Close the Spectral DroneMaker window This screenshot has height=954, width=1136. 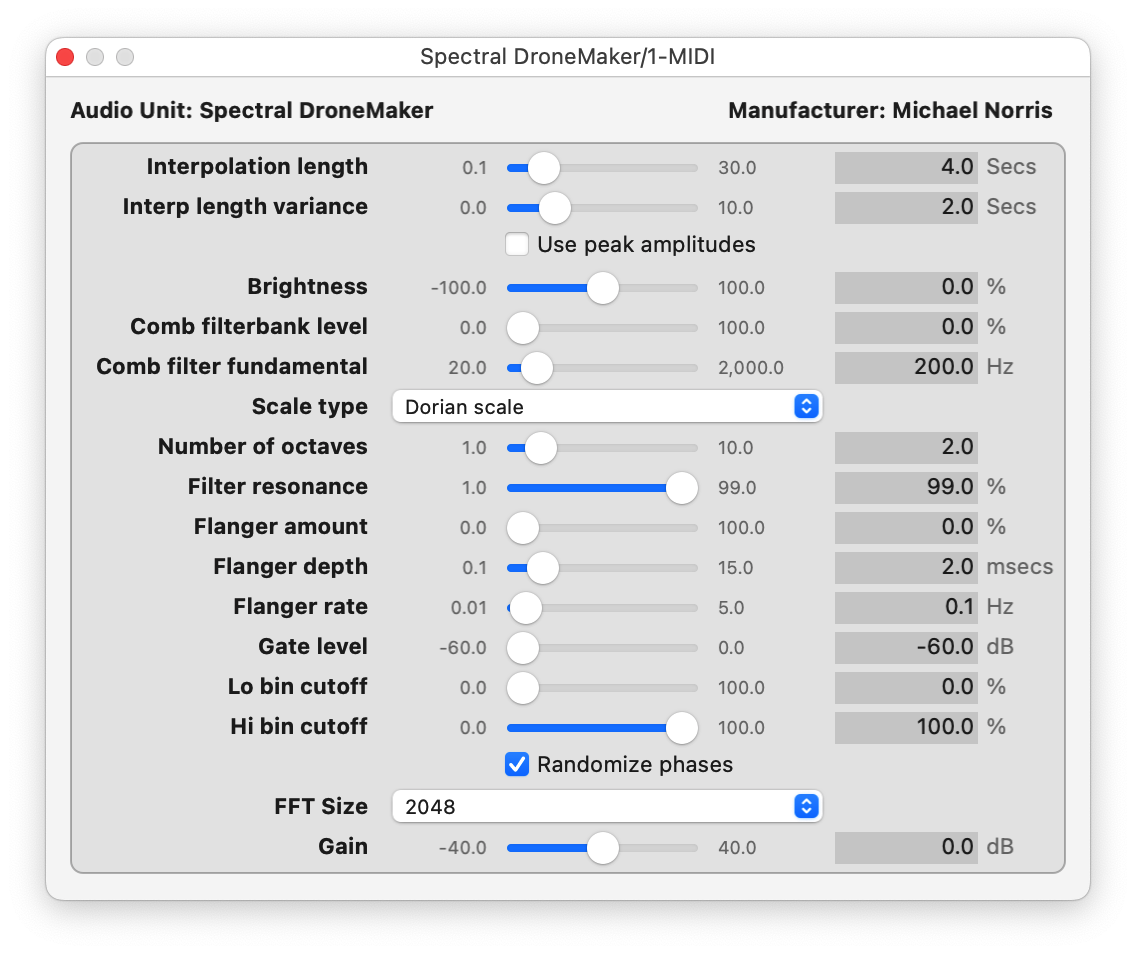pyautogui.click(x=65, y=57)
